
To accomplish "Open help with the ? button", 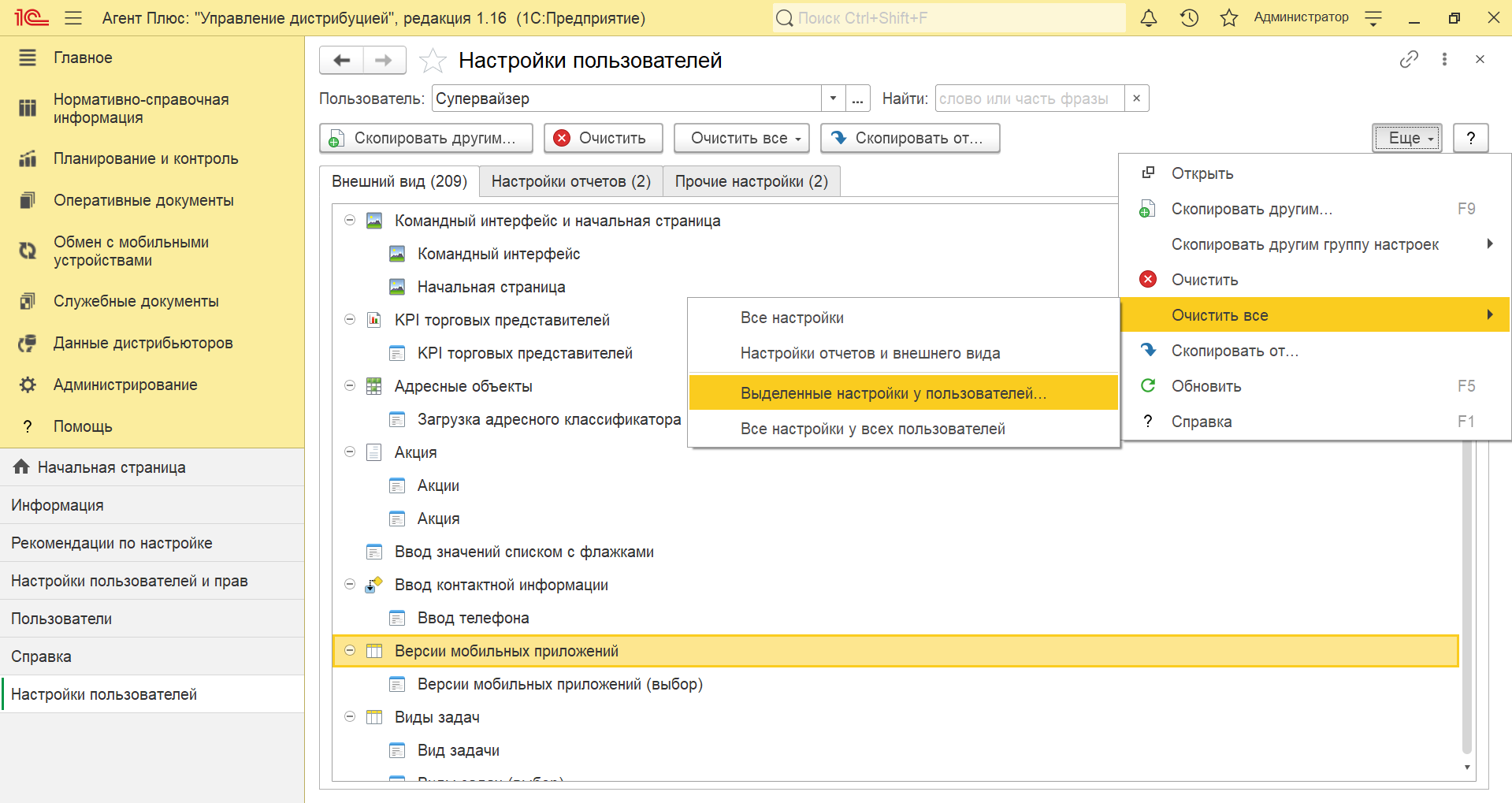I will 1470,138.
